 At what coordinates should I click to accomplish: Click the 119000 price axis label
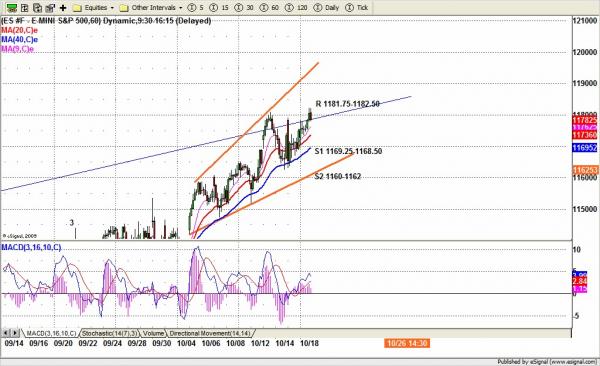click(585, 83)
